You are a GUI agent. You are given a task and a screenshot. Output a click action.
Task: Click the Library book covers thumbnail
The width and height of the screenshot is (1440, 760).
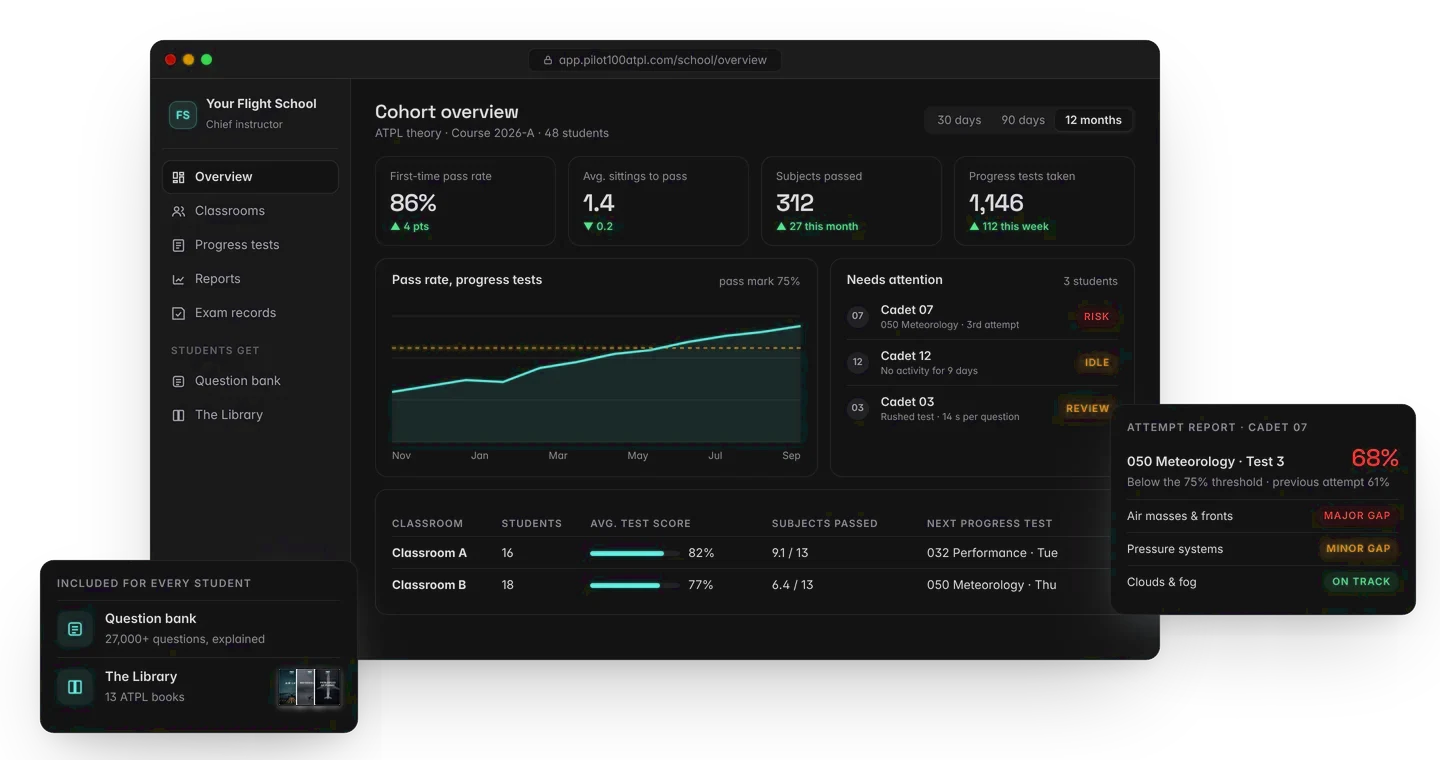pos(309,687)
